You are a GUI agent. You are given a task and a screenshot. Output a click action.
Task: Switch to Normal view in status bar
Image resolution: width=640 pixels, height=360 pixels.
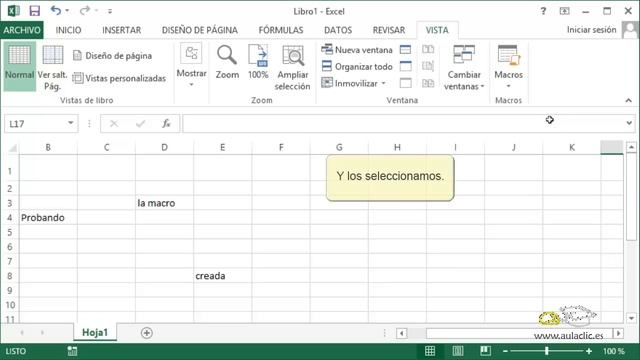[x=430, y=351]
